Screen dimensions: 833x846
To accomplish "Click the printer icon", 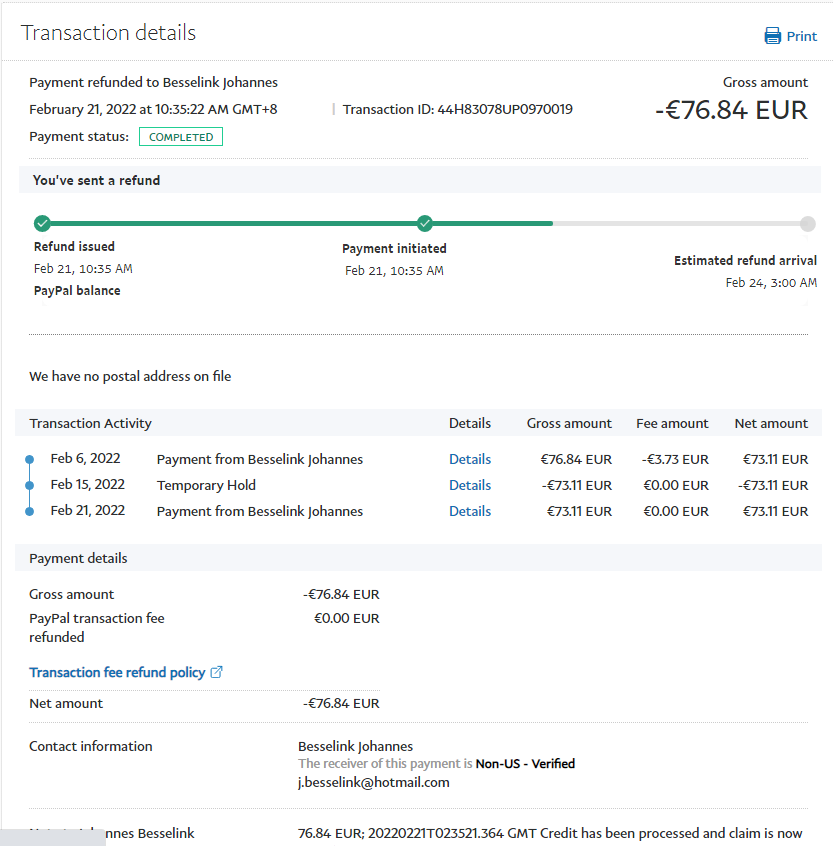I will [x=772, y=36].
